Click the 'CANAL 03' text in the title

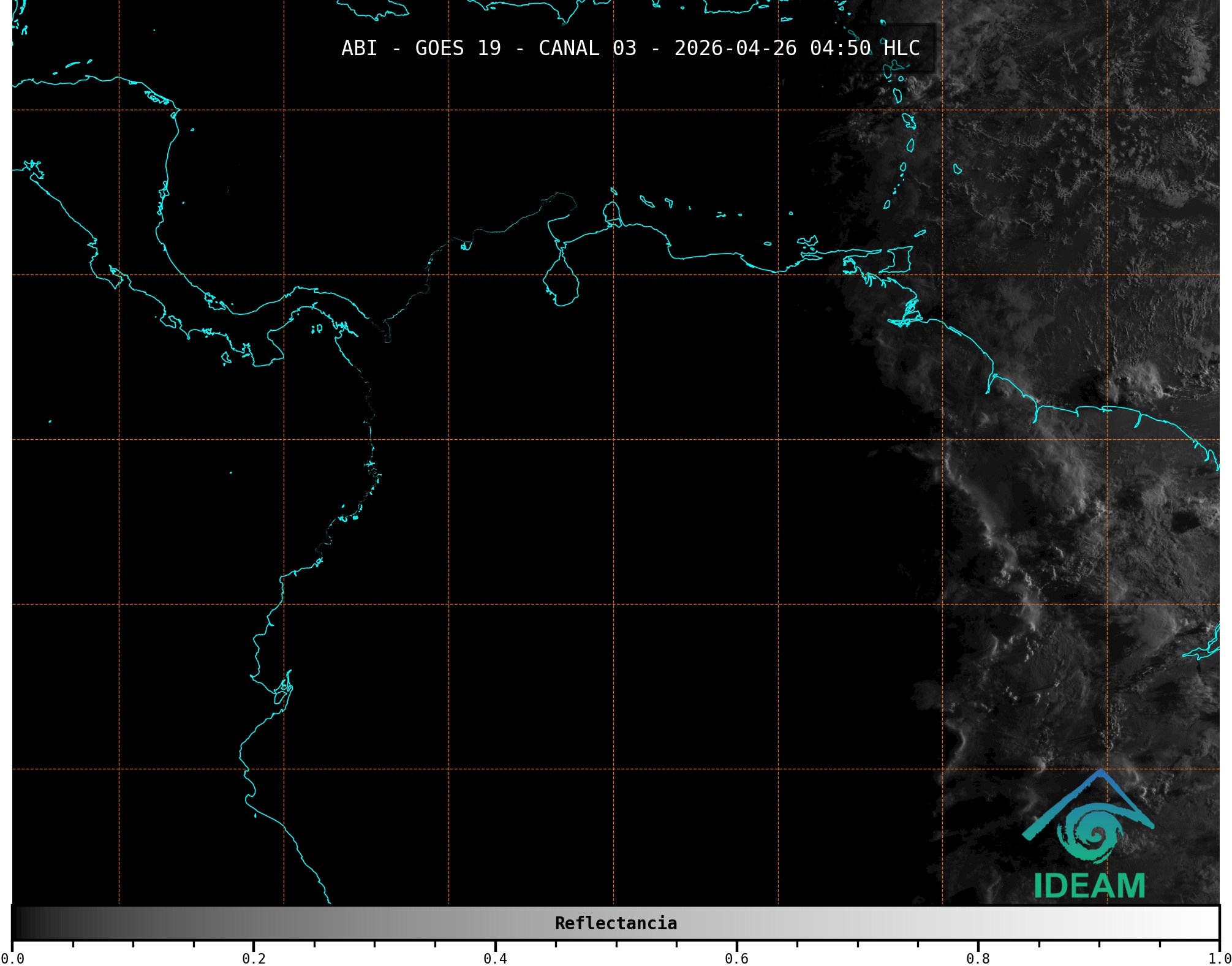[587, 48]
